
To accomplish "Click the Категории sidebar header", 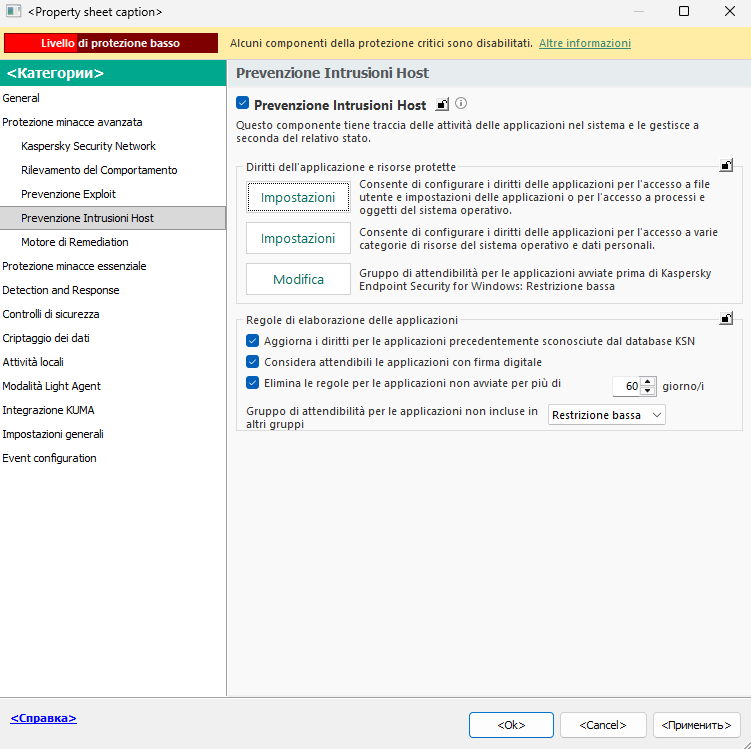I will pyautogui.click(x=113, y=73).
